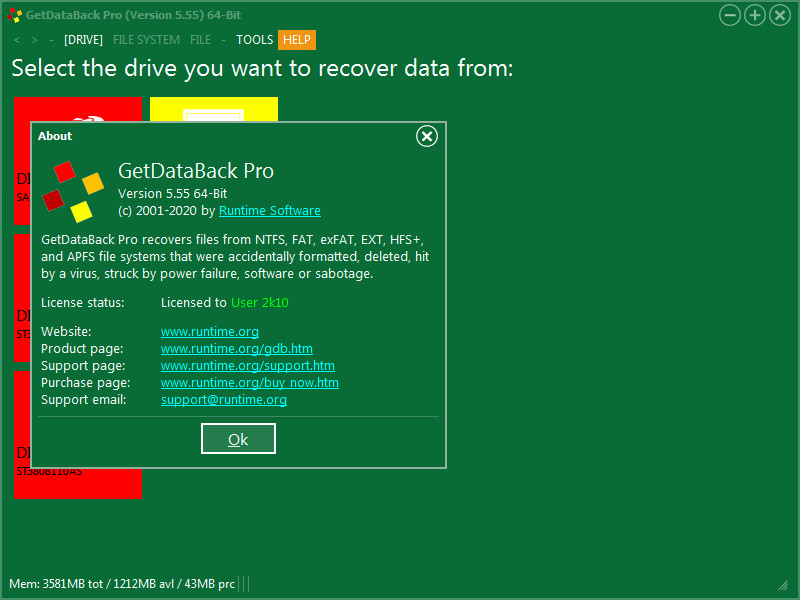Maximize the GetDataBack window with plus icon
Viewport: 800px width, 600px height.
point(755,15)
